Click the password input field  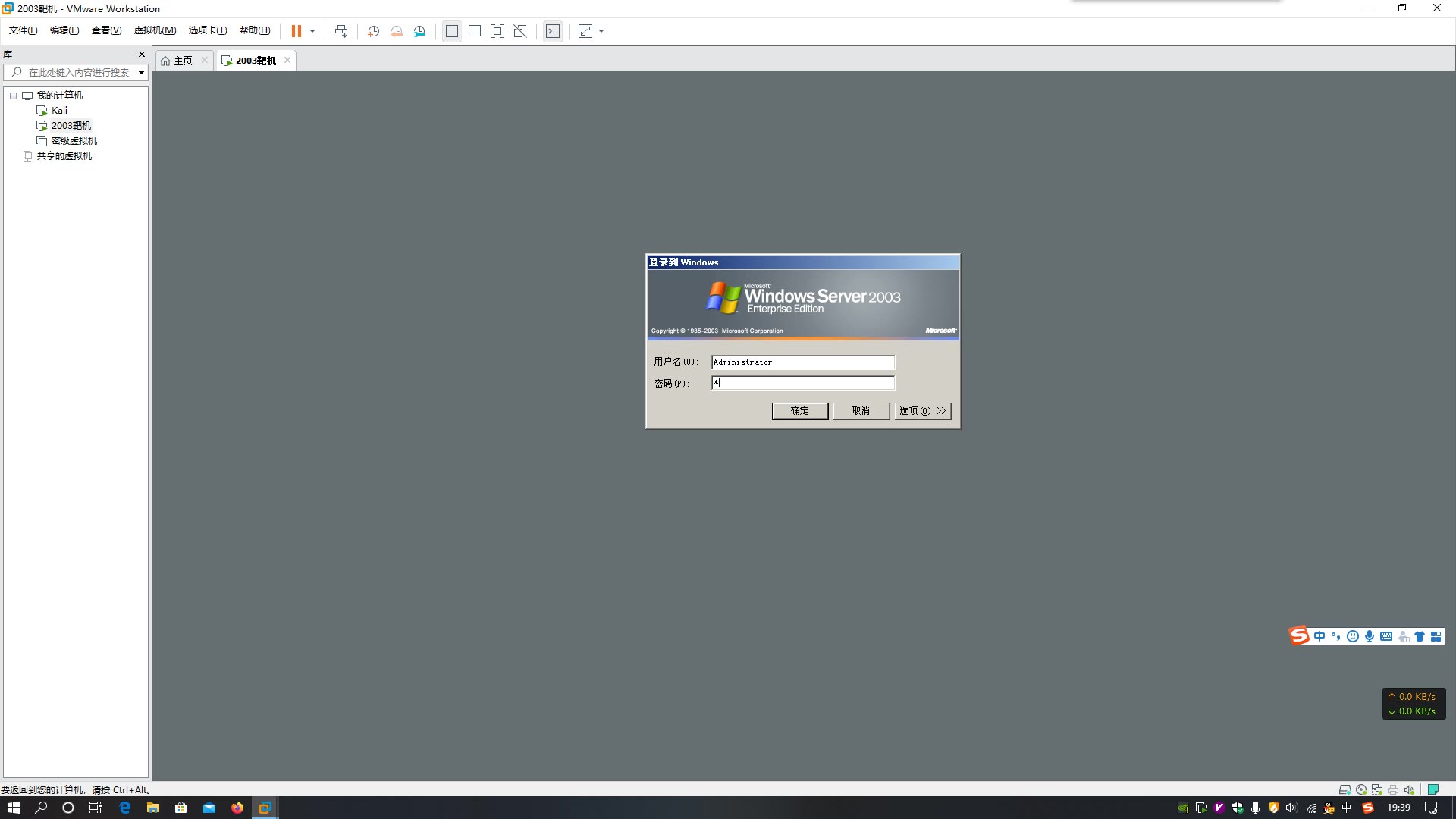point(803,383)
